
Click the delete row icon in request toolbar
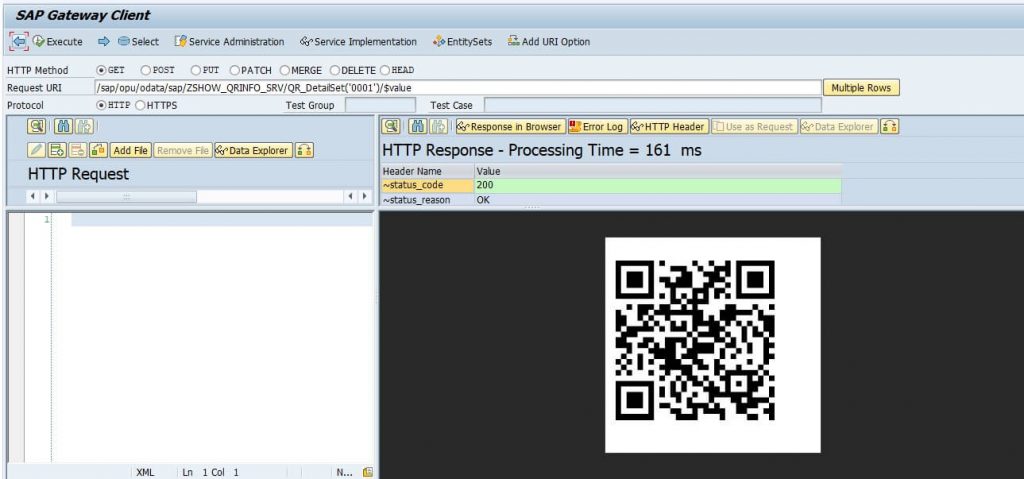click(78, 150)
